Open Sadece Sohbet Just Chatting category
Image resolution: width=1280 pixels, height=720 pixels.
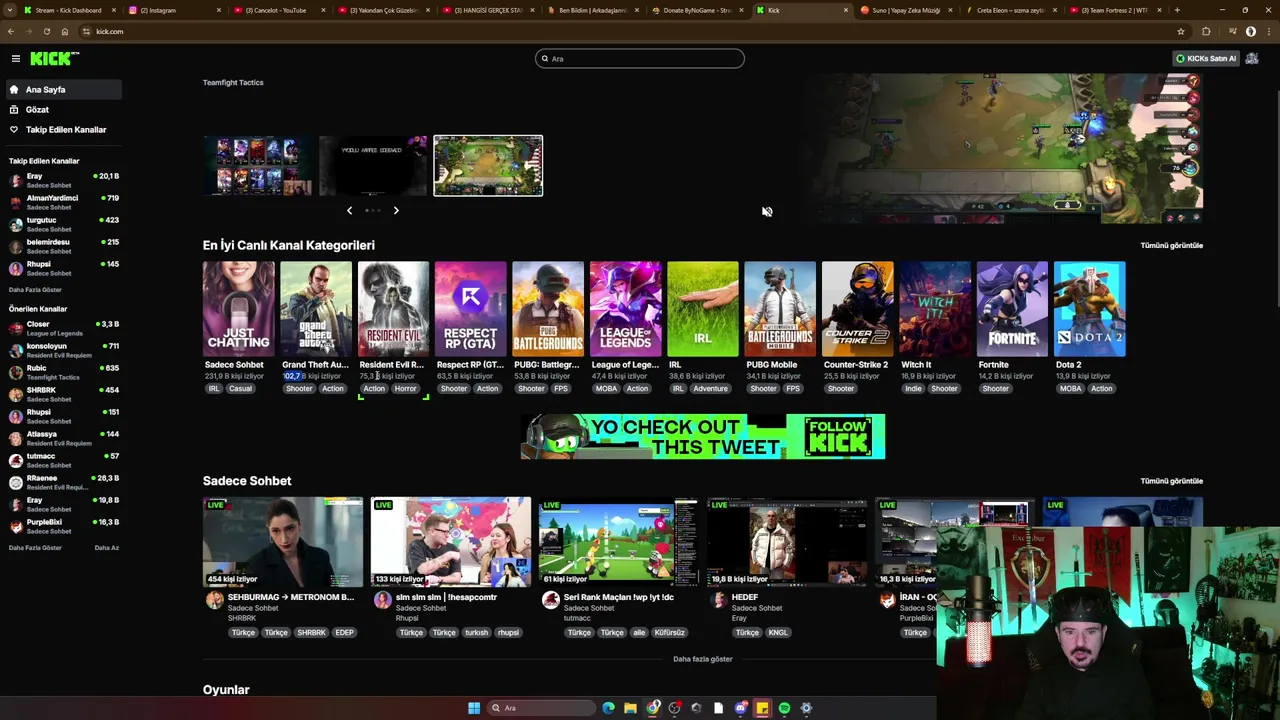click(238, 309)
